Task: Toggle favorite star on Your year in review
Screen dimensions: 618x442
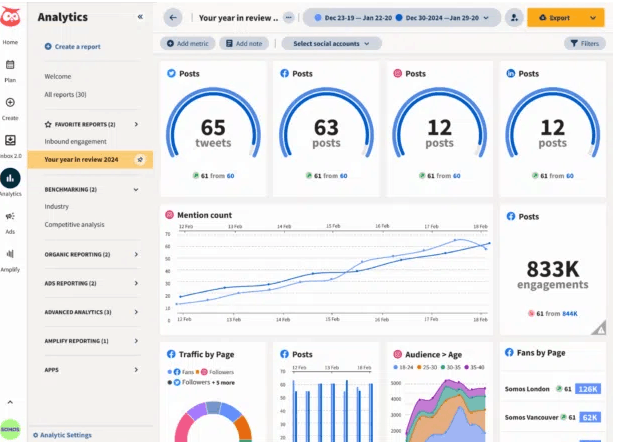Action: click(x=140, y=160)
